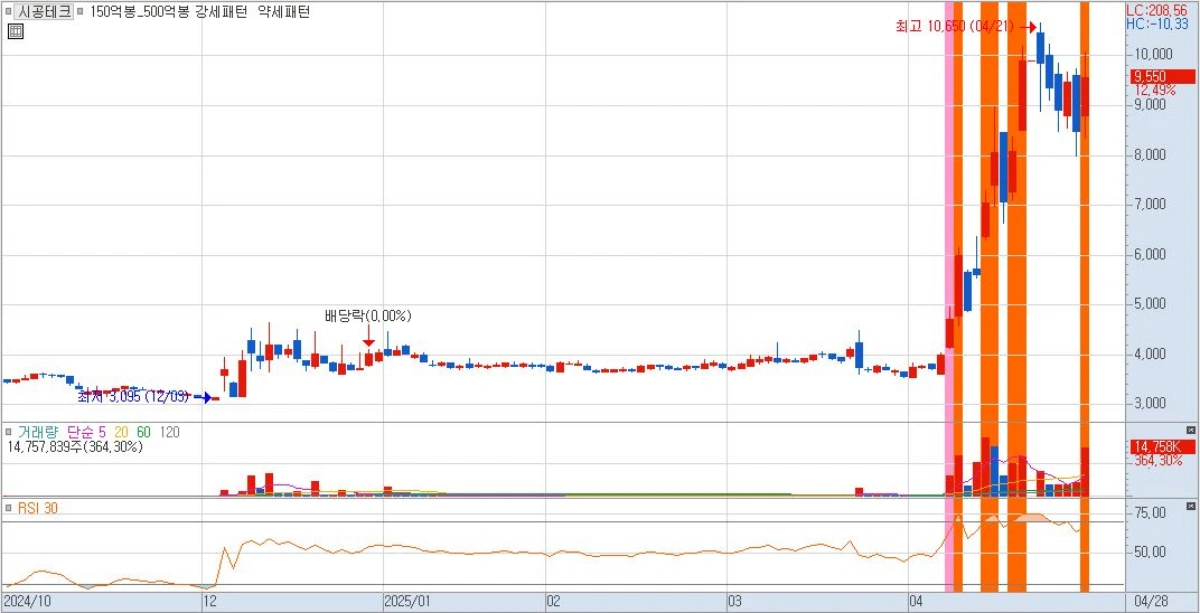Image resolution: width=1200 pixels, height=613 pixels.
Task: Click the red arrow at 최고 10,650
Action: [x=1028, y=28]
